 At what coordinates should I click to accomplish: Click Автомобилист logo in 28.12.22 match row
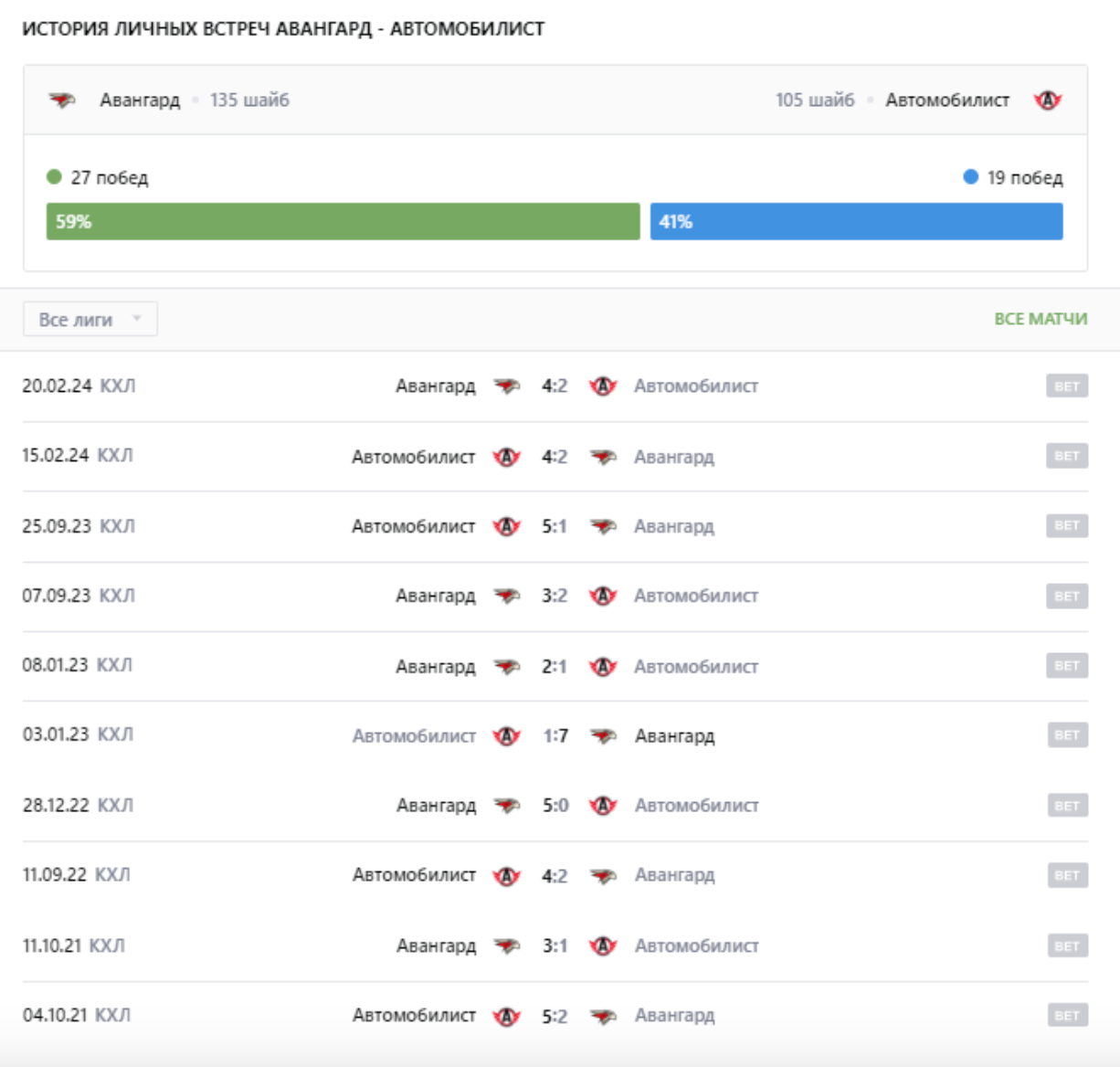(x=603, y=806)
